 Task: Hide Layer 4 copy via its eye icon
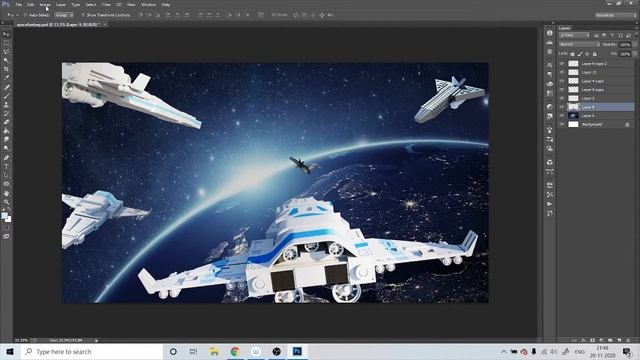(562, 81)
